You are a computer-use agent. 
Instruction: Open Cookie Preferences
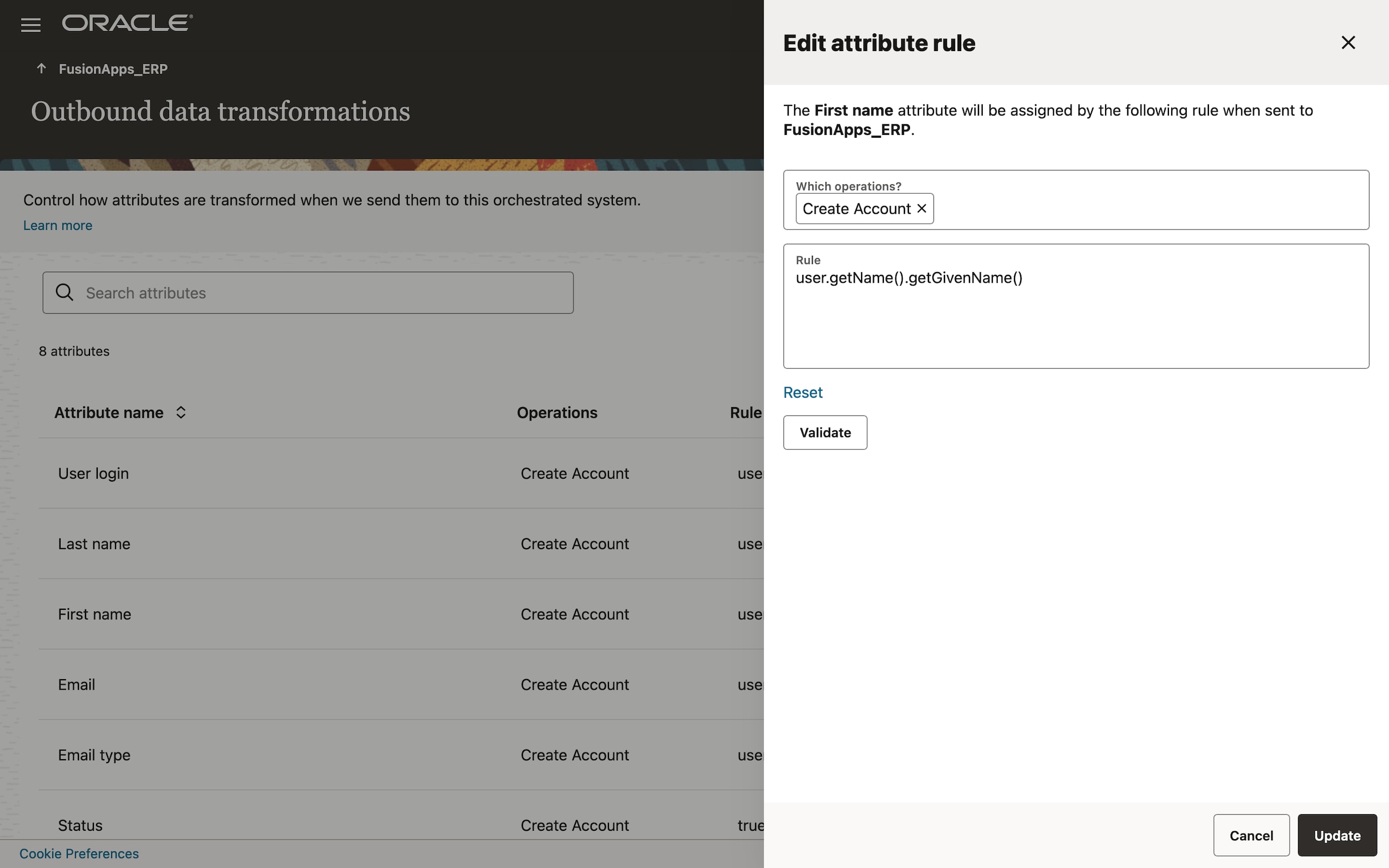click(x=79, y=854)
